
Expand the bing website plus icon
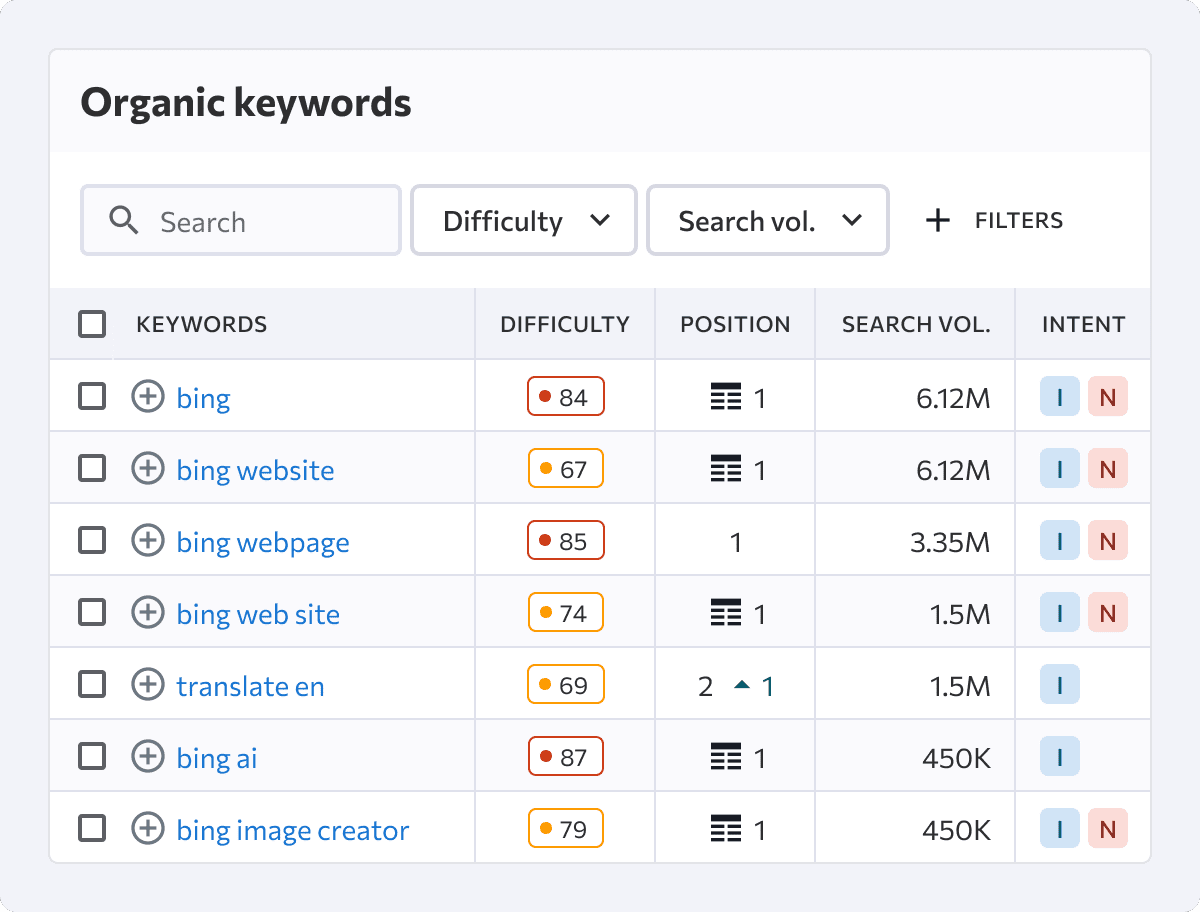point(148,469)
